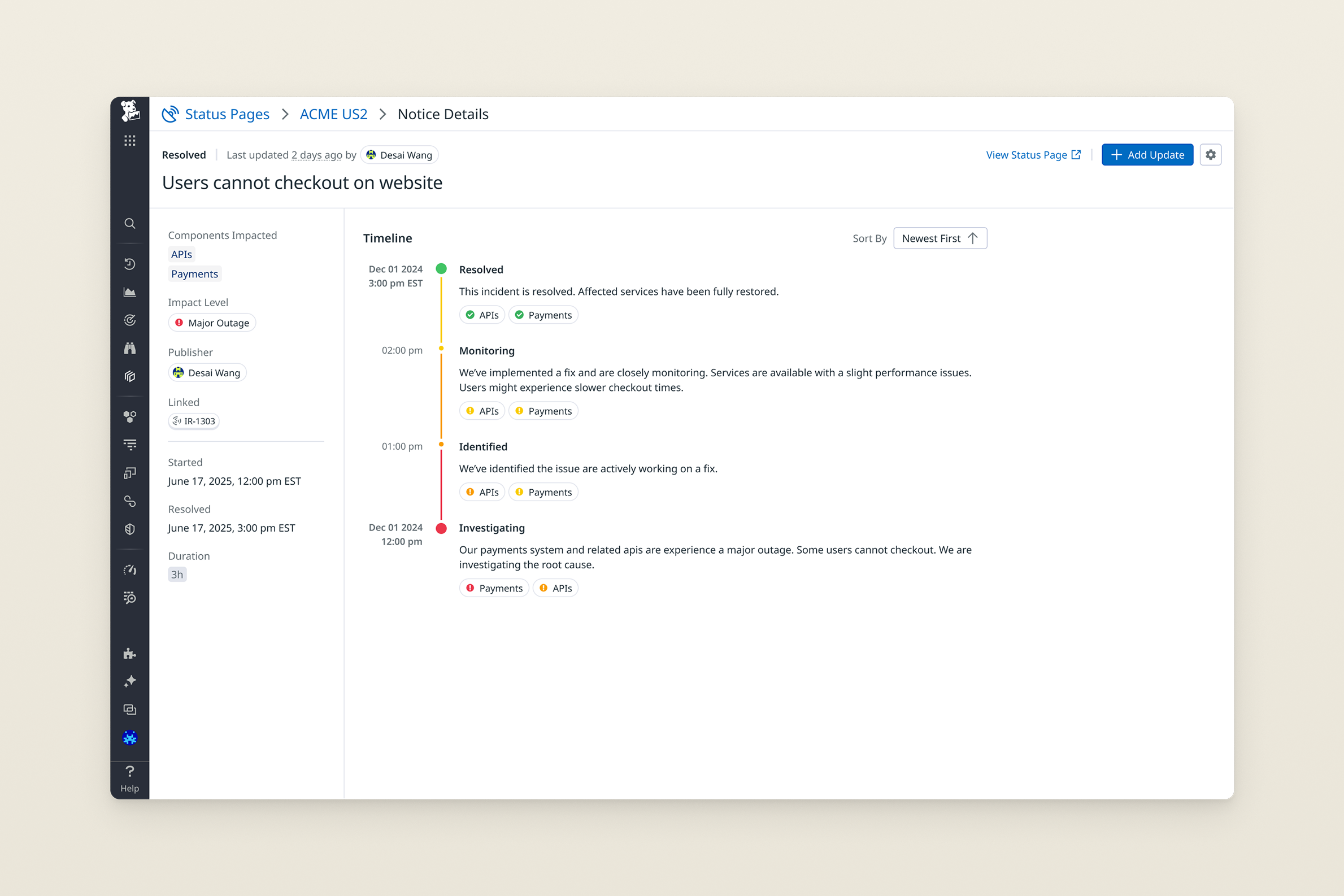
Task: Open the Newest First sort dropdown
Action: tap(940, 238)
